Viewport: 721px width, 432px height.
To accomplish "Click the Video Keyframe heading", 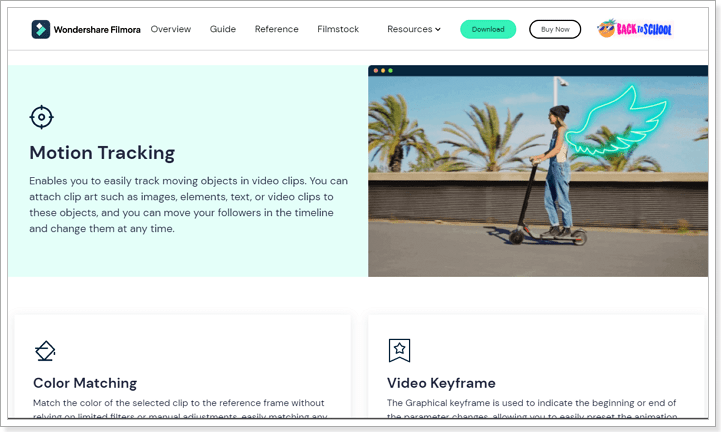I will point(441,383).
